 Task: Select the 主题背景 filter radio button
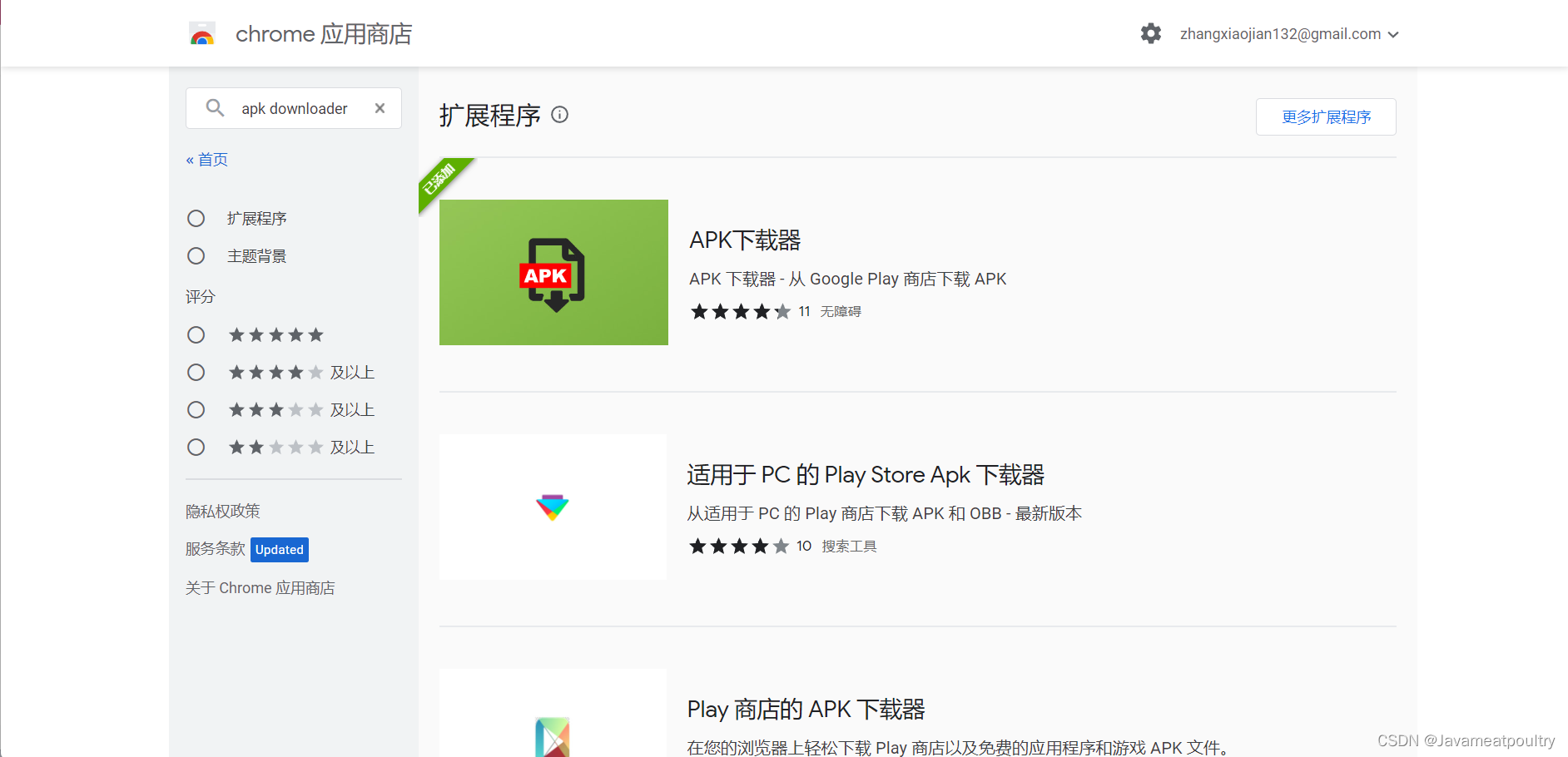196,255
